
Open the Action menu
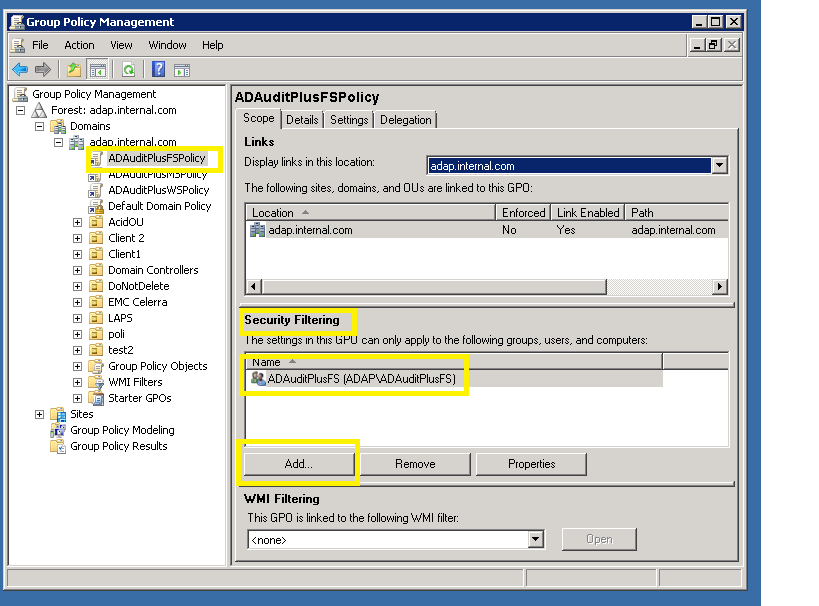(79, 45)
